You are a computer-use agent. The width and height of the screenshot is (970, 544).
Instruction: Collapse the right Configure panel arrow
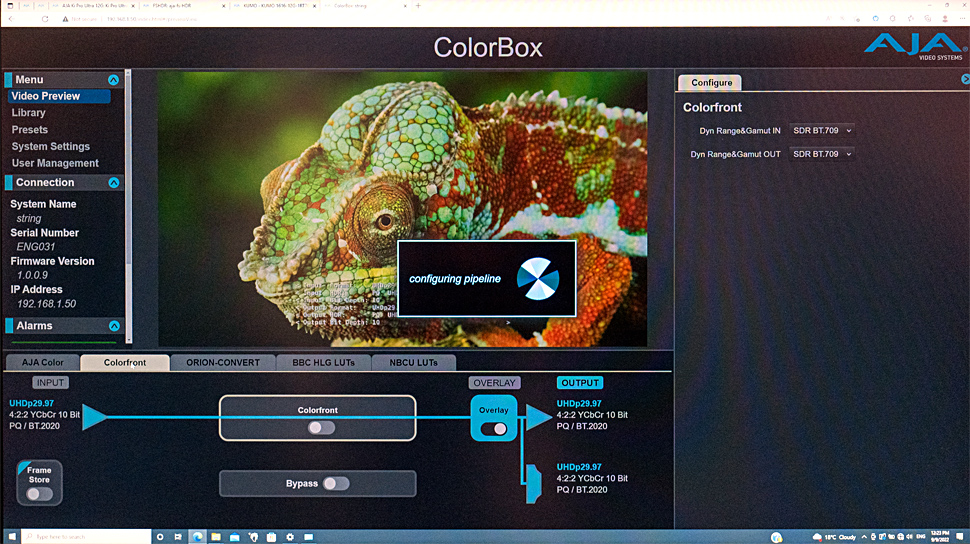pyautogui.click(x=965, y=79)
